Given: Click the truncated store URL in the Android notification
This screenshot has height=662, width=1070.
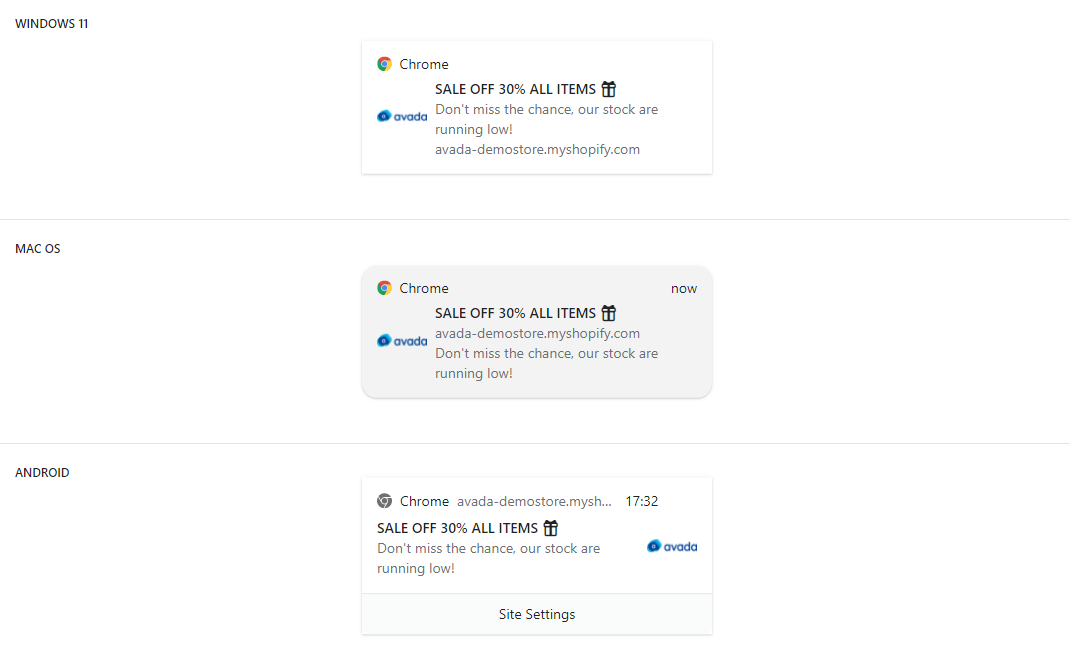Looking at the screenshot, I should (534, 501).
